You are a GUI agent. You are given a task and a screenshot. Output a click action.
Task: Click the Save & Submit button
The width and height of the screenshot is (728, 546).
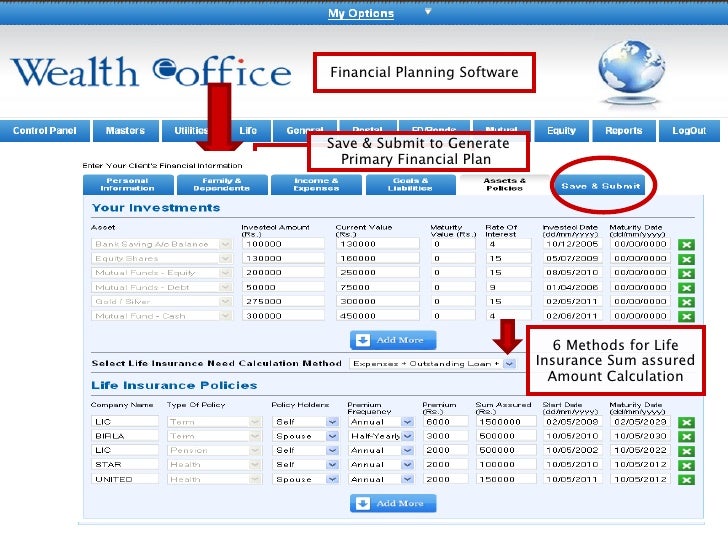601,186
